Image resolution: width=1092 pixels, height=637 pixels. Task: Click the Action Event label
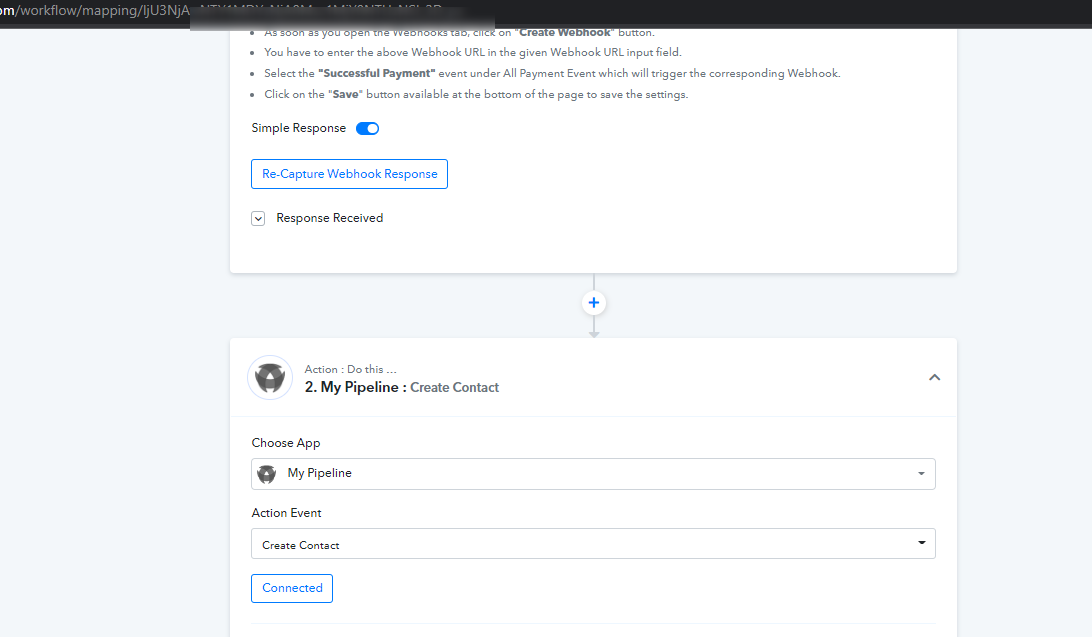click(286, 512)
